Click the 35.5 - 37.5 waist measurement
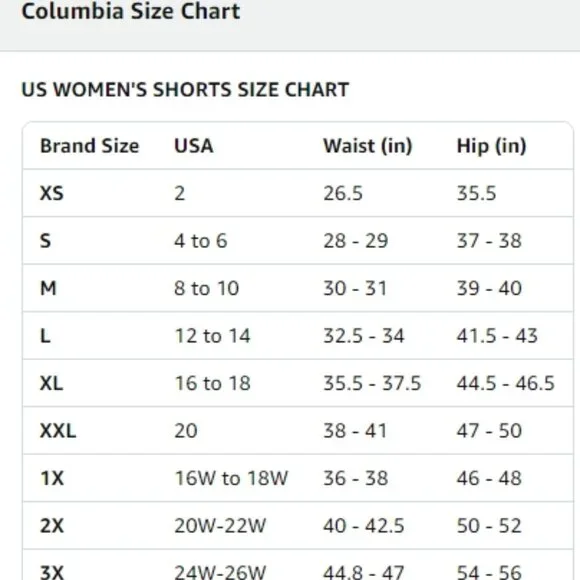The width and height of the screenshot is (580, 580). coord(372,383)
